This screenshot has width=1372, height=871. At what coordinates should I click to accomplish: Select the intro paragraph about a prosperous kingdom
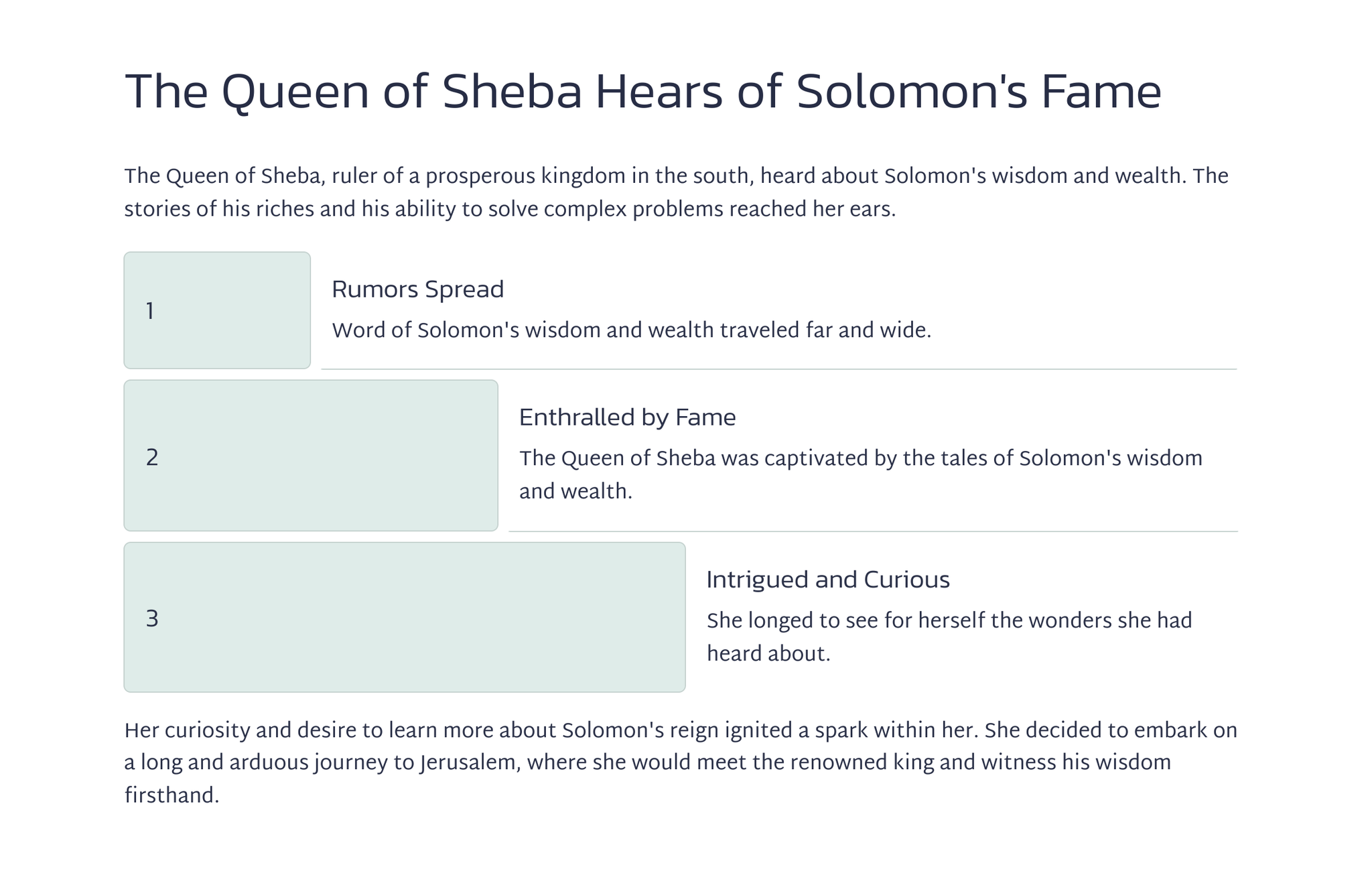[x=675, y=193]
